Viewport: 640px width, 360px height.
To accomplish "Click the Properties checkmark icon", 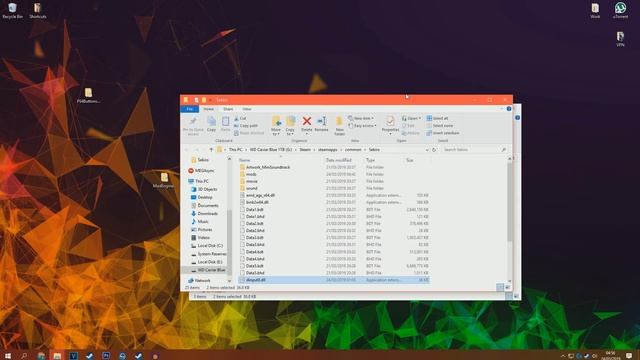I will coord(390,121).
